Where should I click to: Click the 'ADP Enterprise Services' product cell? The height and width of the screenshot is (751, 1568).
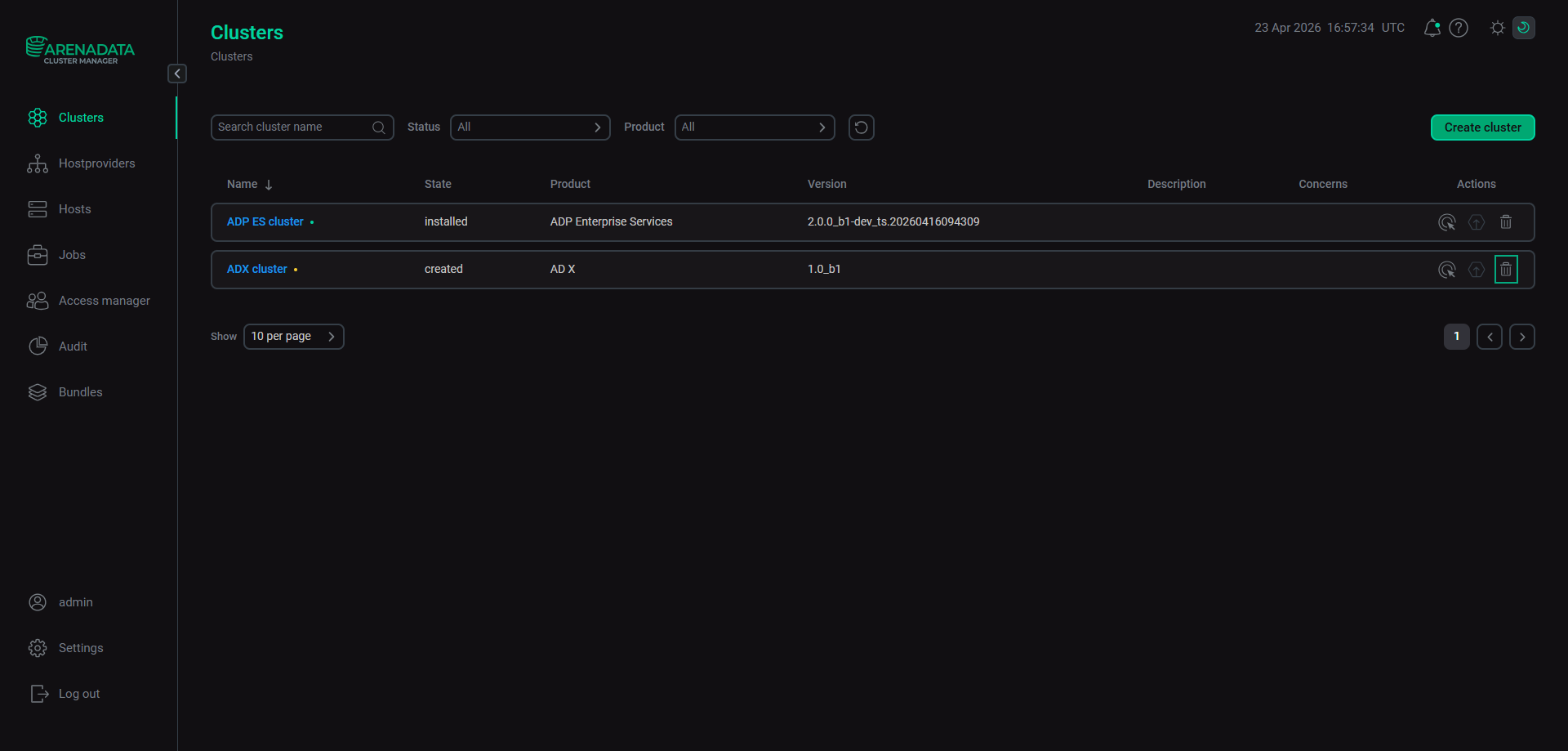612,222
